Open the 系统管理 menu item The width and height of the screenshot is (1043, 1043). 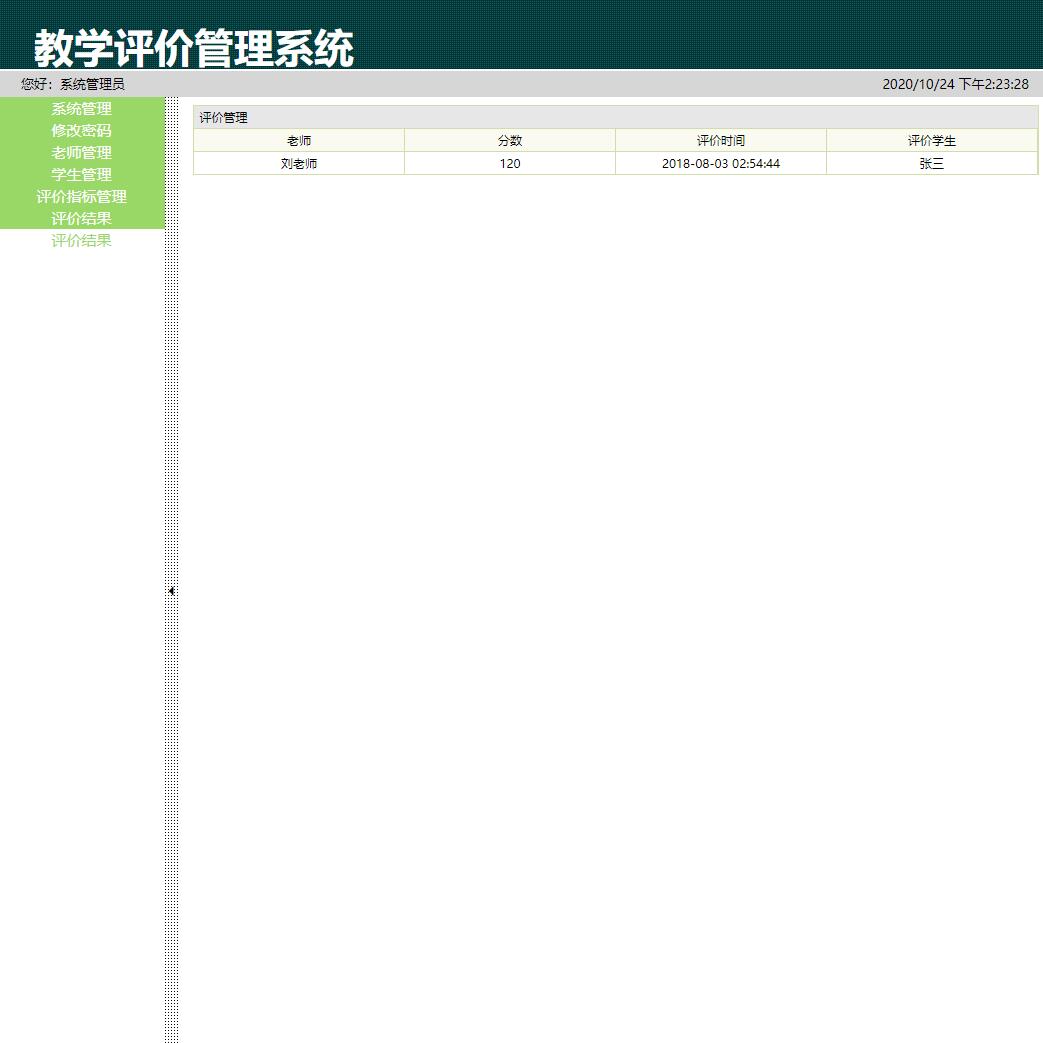pyautogui.click(x=81, y=109)
